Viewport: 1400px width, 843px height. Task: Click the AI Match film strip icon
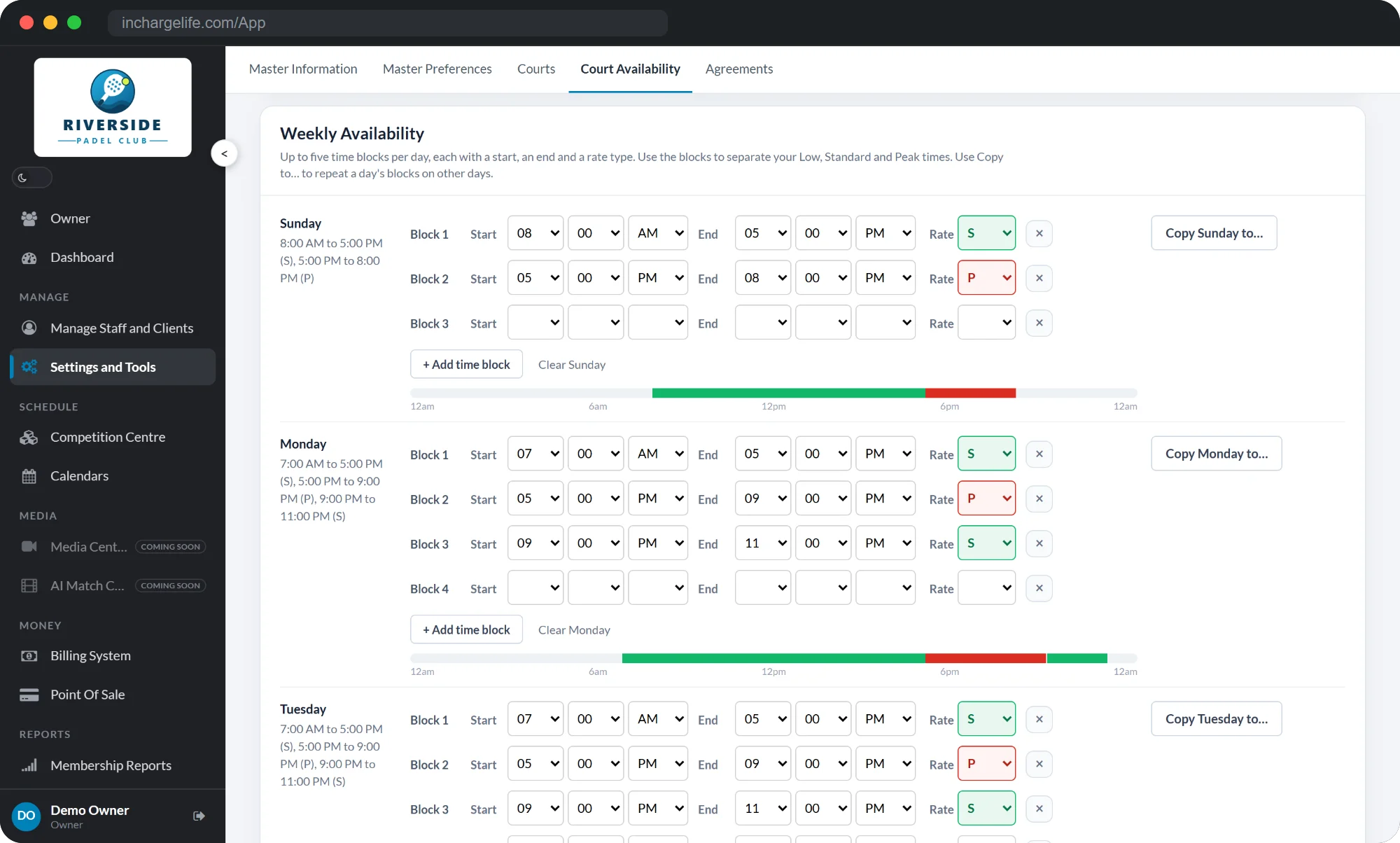point(29,585)
